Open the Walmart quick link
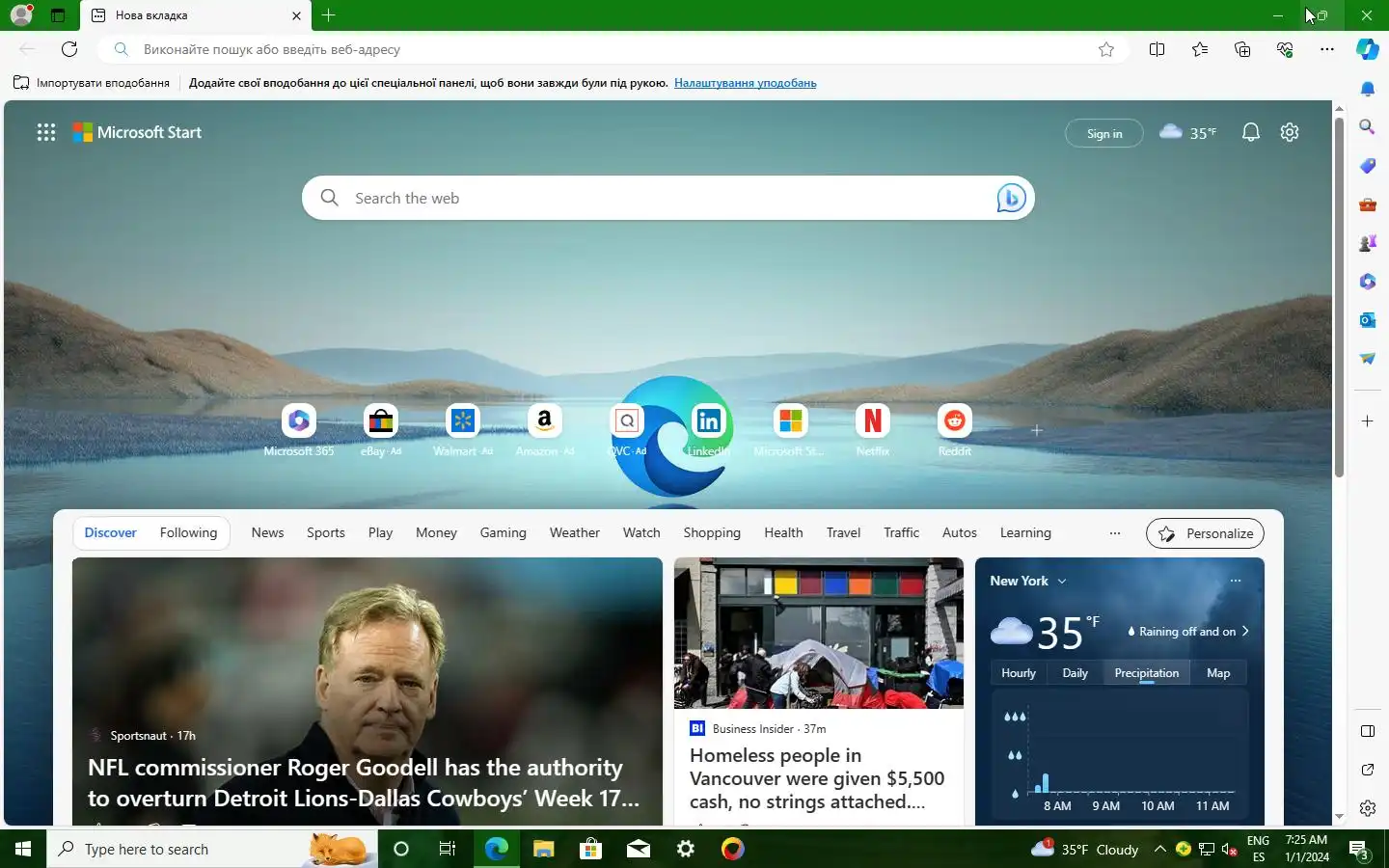Viewport: 1389px width, 868px height. [463, 430]
